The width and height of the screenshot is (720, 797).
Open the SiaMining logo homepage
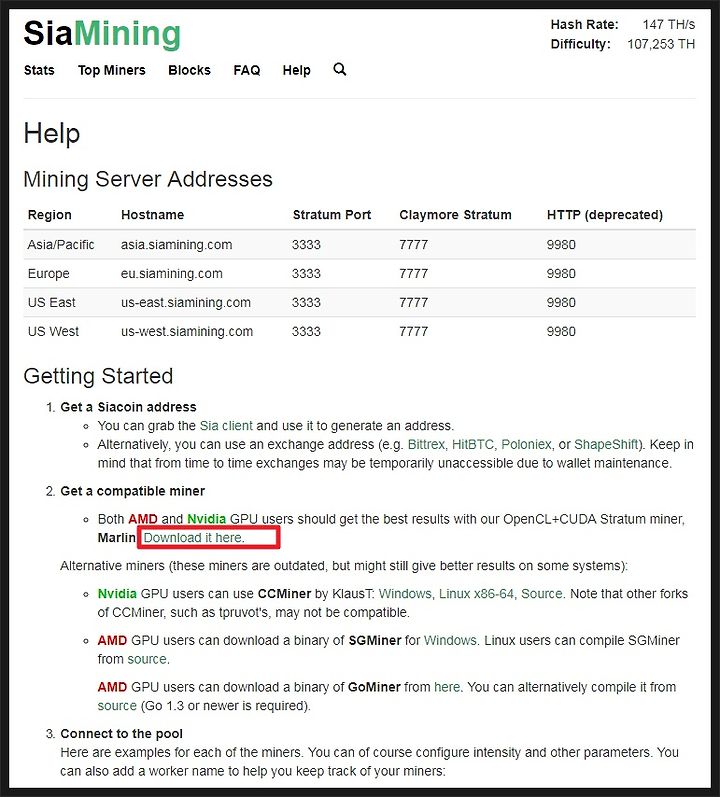[x=102, y=34]
